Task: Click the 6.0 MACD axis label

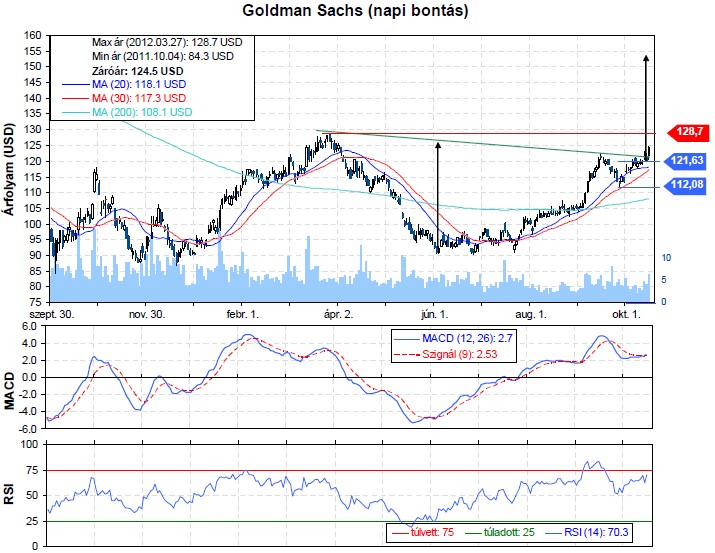Action: pyautogui.click(x=28, y=326)
